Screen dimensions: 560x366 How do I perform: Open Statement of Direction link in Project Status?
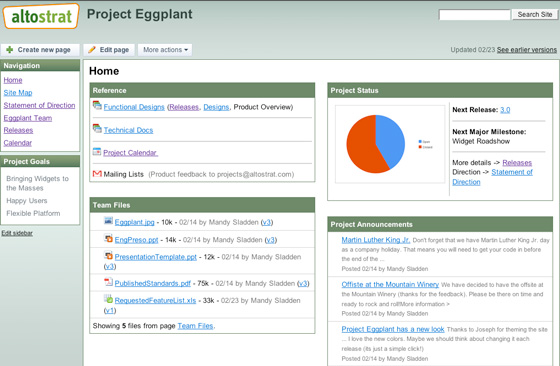(x=512, y=172)
